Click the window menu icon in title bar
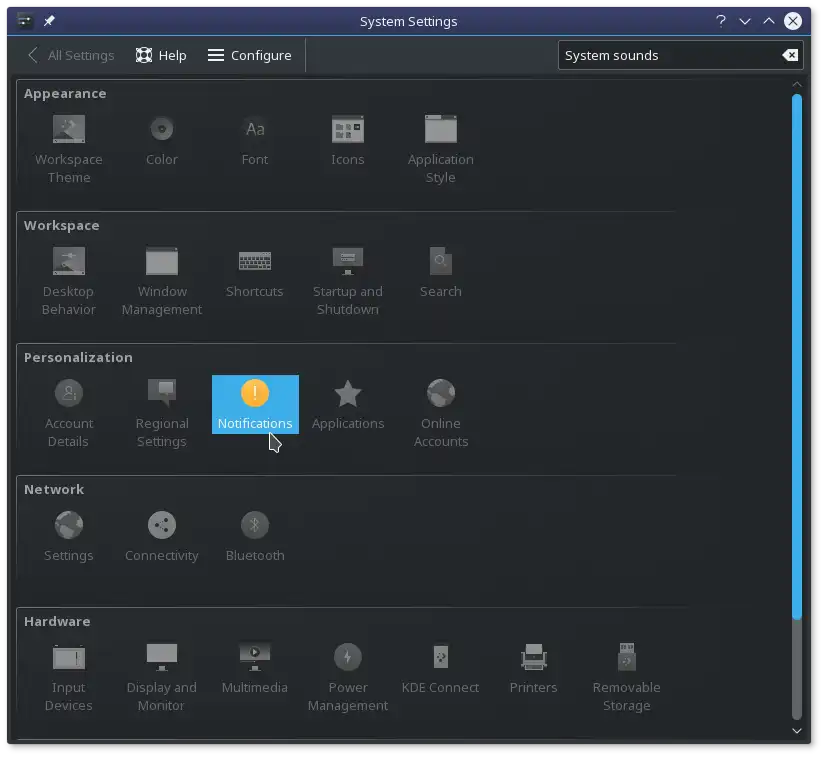Viewport: 824px width, 757px height. pyautogui.click(x=24, y=21)
